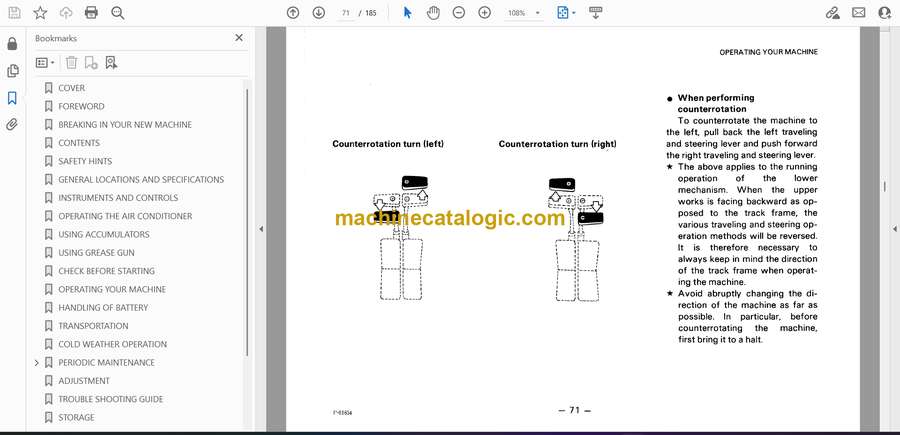900x435 pixels.
Task: Open the COVER bookmark
Action: pyautogui.click(x=71, y=88)
